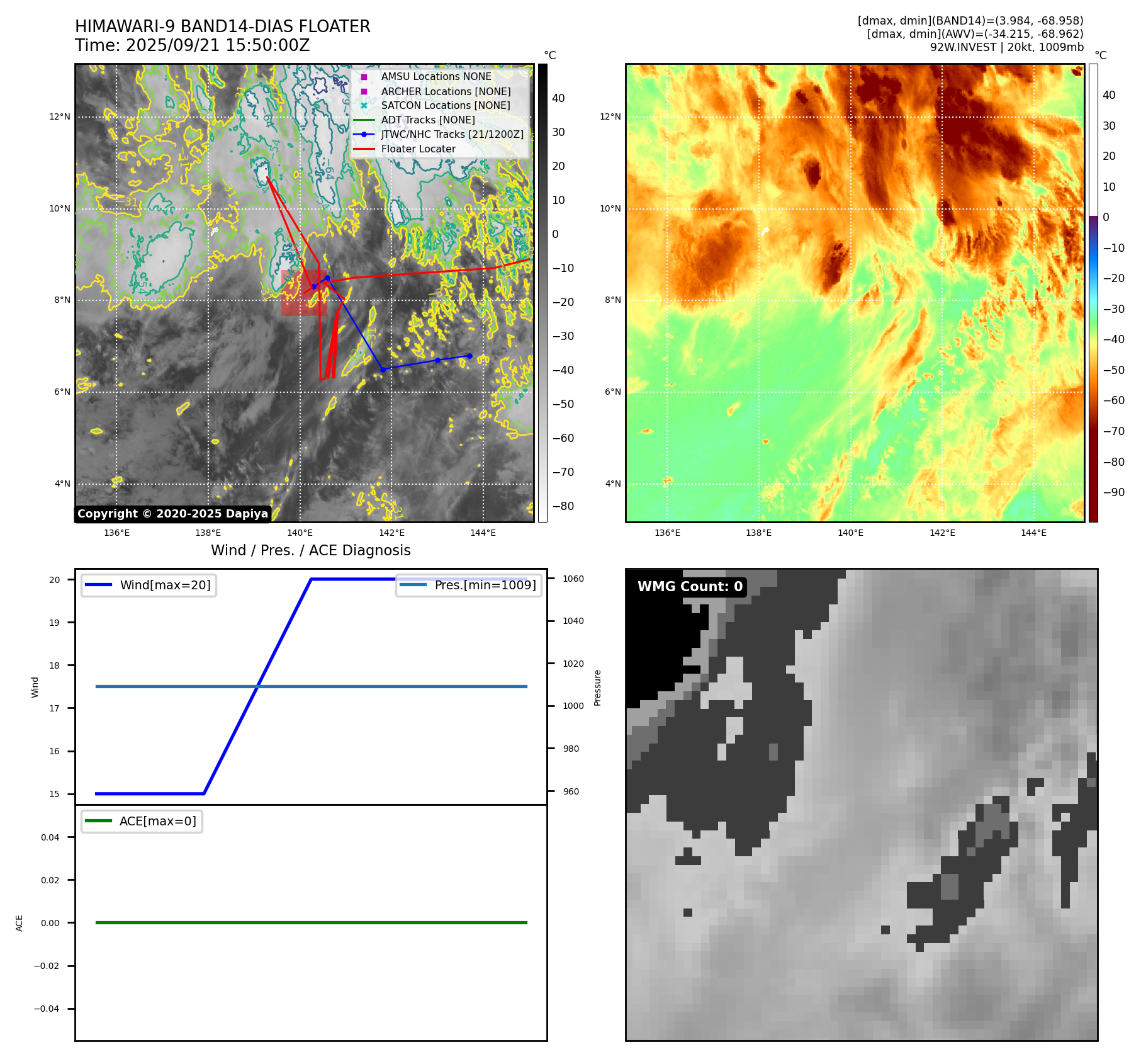Click the ARCHER Locations [NONE] legend entry
This screenshot has width=1141, height=1064.
(446, 91)
